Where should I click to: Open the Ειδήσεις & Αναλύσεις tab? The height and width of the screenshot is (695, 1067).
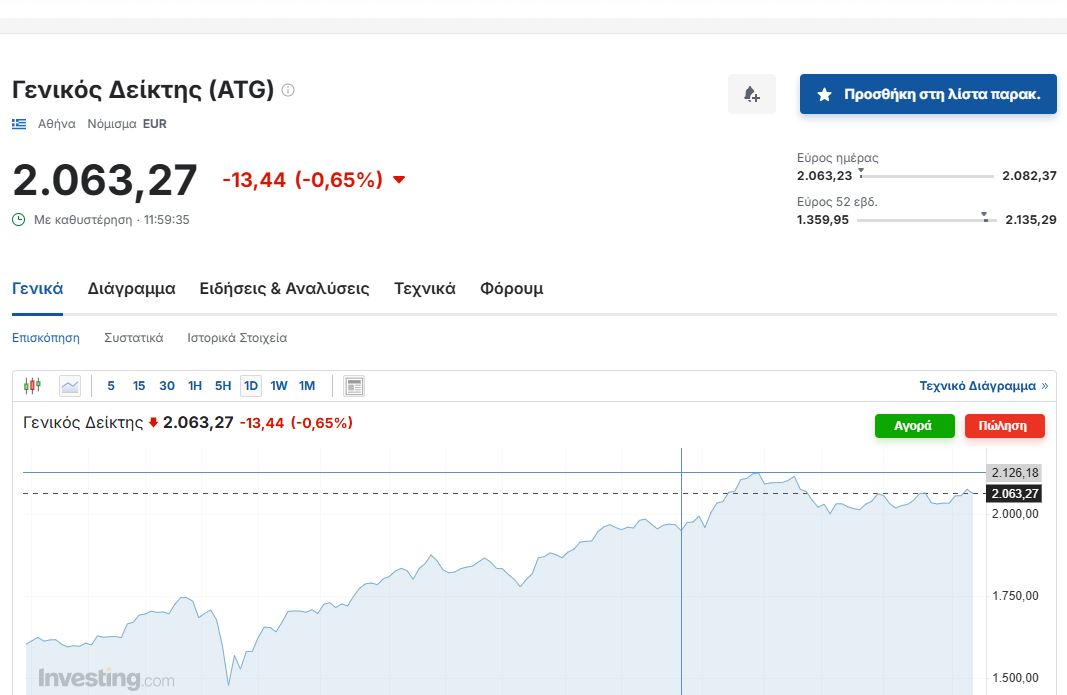point(284,289)
